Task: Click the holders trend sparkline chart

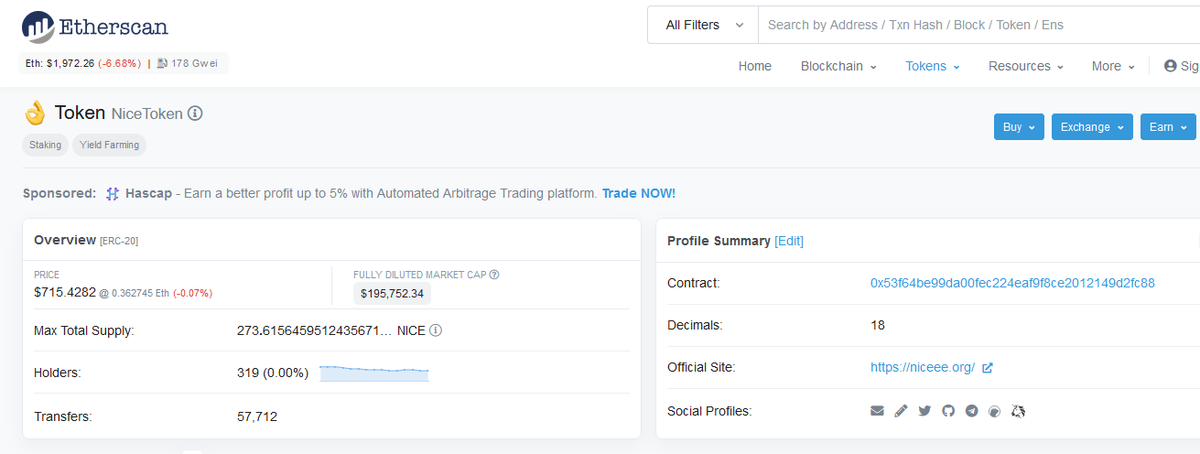Action: (374, 373)
